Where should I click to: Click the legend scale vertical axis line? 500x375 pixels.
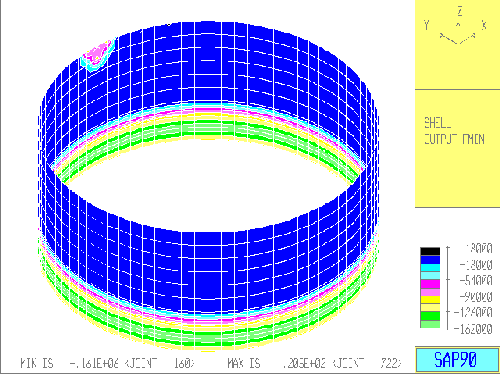tap(448, 288)
